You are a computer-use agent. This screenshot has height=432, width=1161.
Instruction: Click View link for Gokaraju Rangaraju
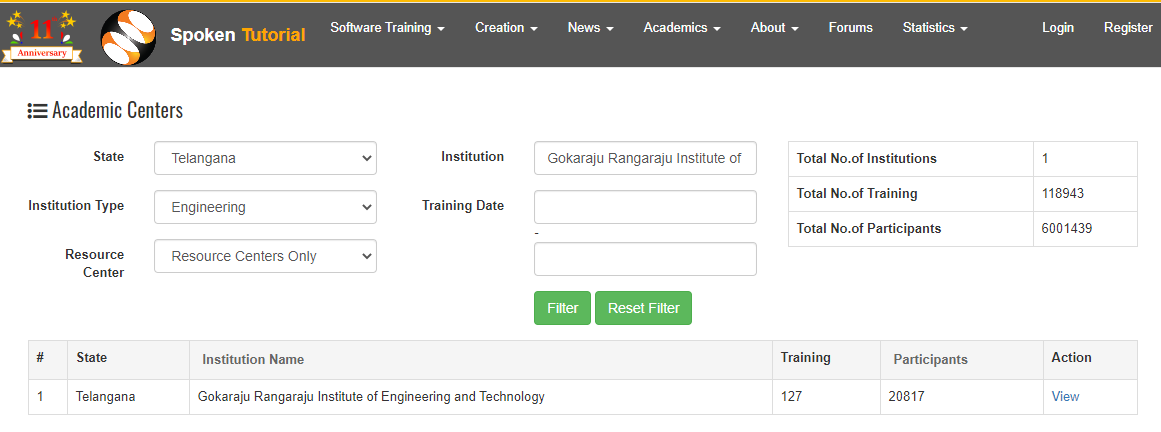pos(1065,396)
